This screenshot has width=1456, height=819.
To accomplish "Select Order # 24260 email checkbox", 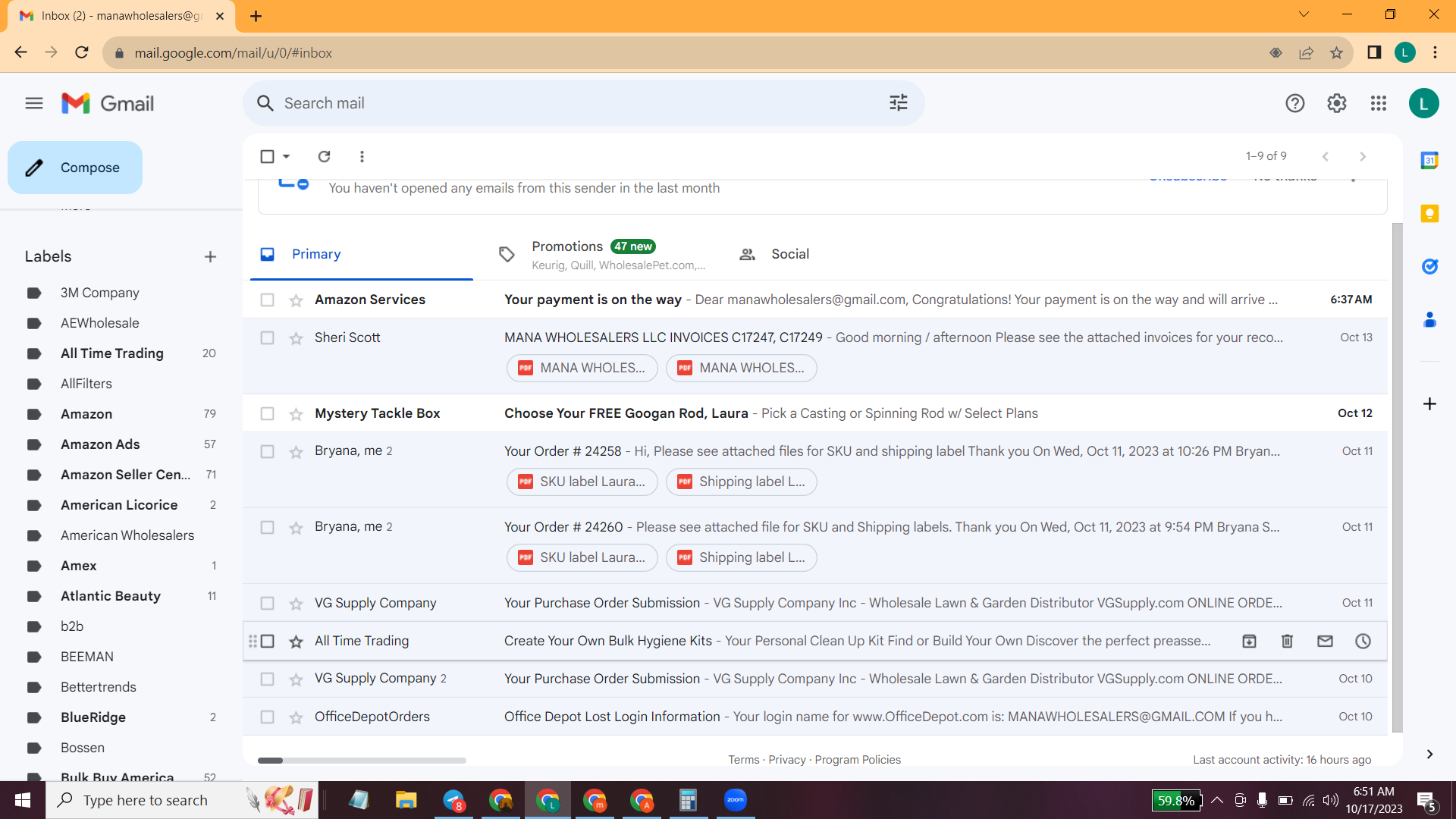I will 267,527.
